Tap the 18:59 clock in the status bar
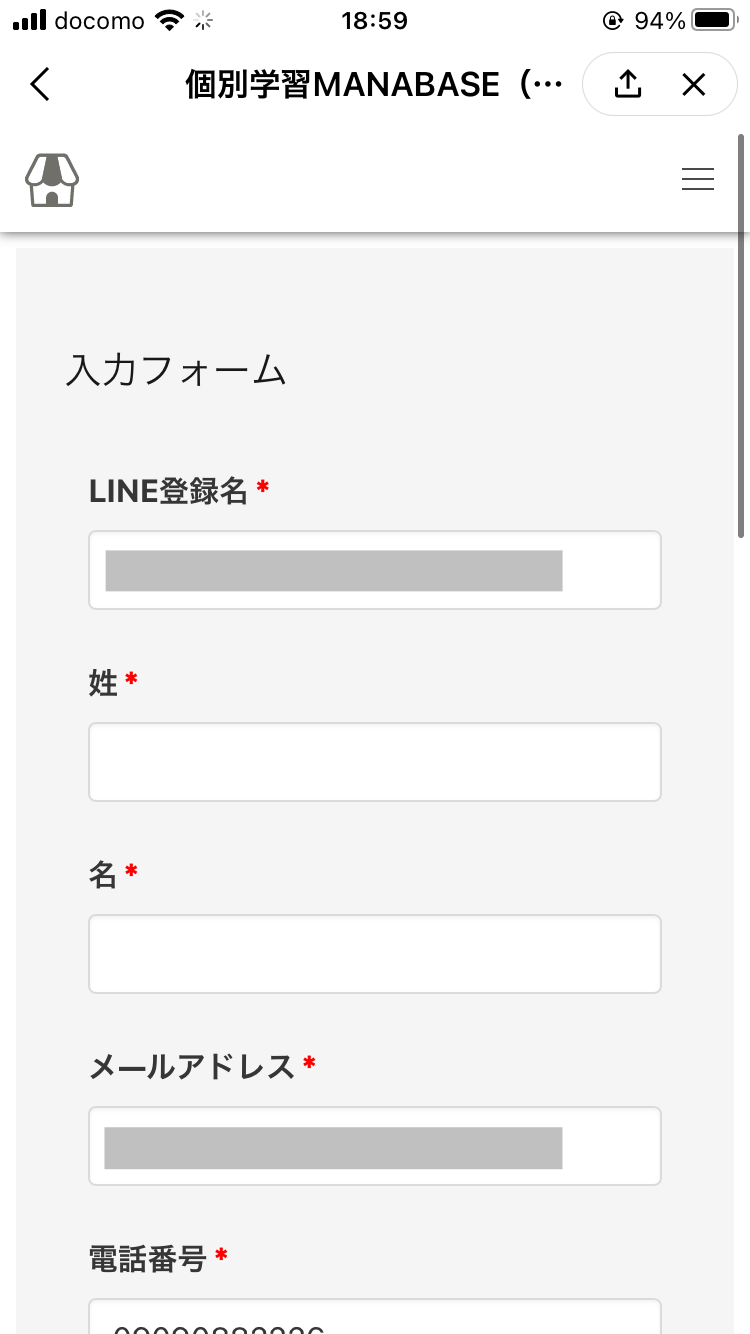The height and width of the screenshot is (1334, 750). point(374,20)
